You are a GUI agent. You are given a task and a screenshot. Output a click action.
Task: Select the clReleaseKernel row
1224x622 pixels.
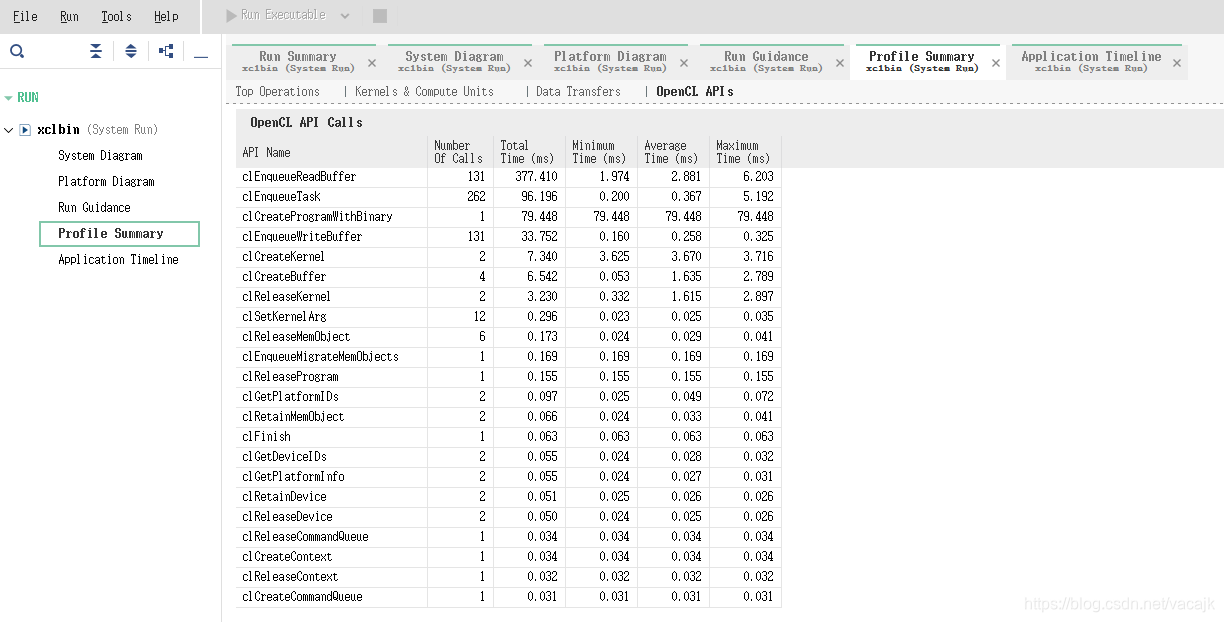pos(508,297)
